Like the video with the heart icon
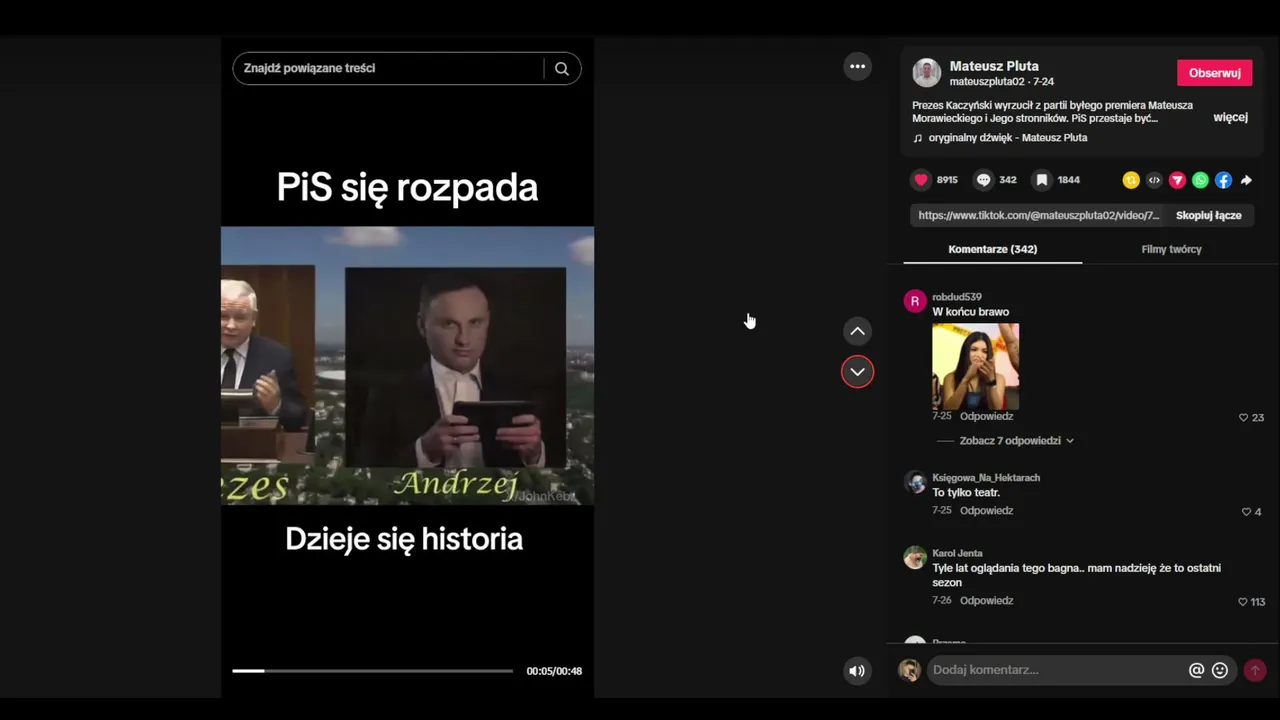 pos(921,180)
